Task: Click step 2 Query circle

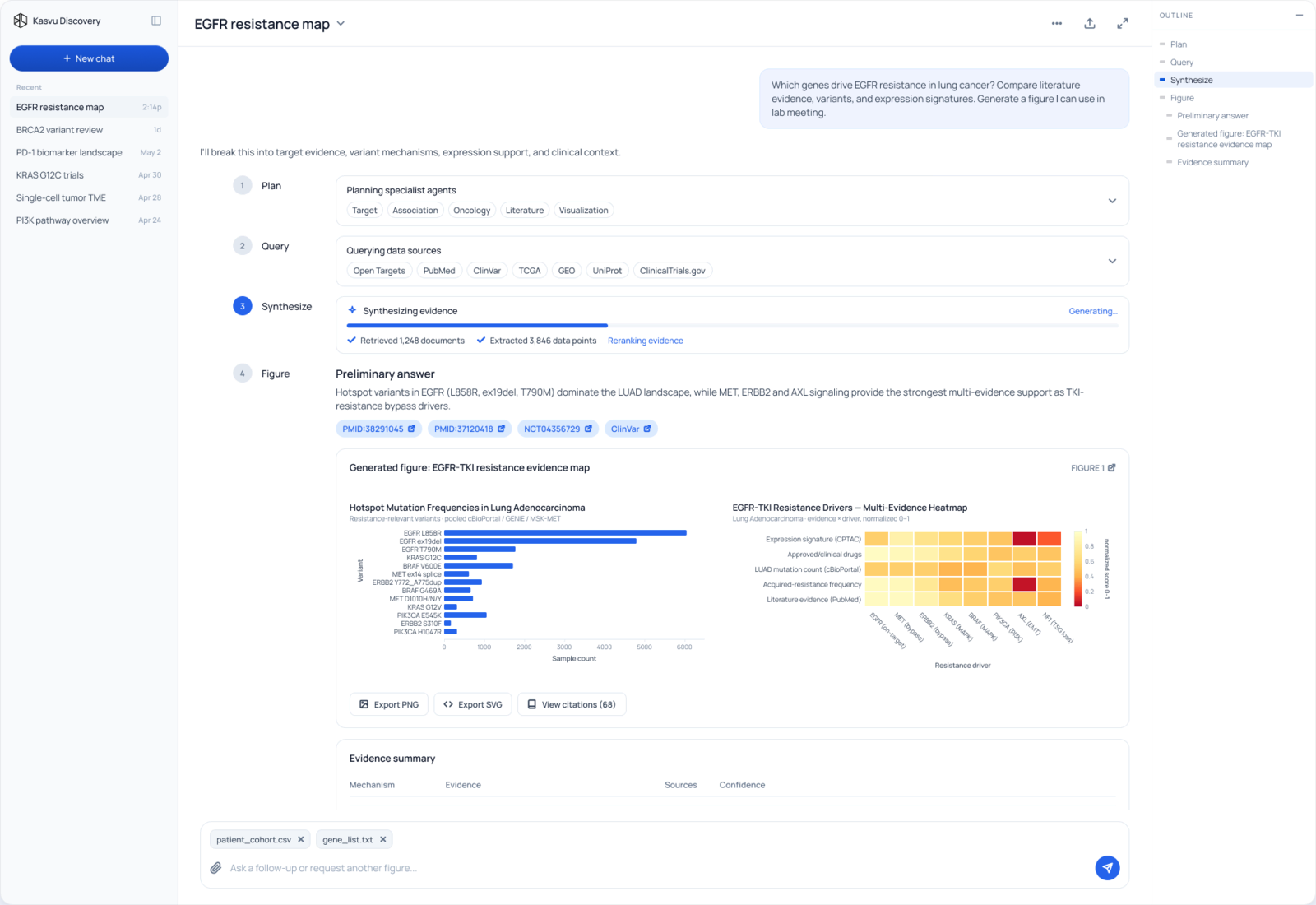Action: 243,246
